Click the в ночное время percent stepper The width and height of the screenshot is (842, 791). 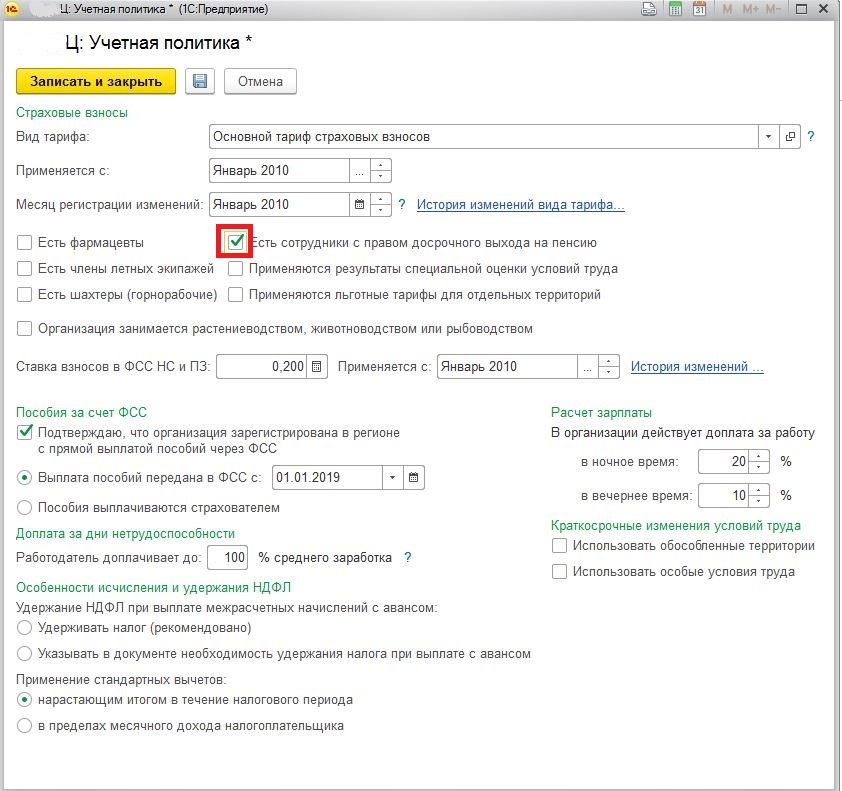pyautogui.click(x=759, y=461)
